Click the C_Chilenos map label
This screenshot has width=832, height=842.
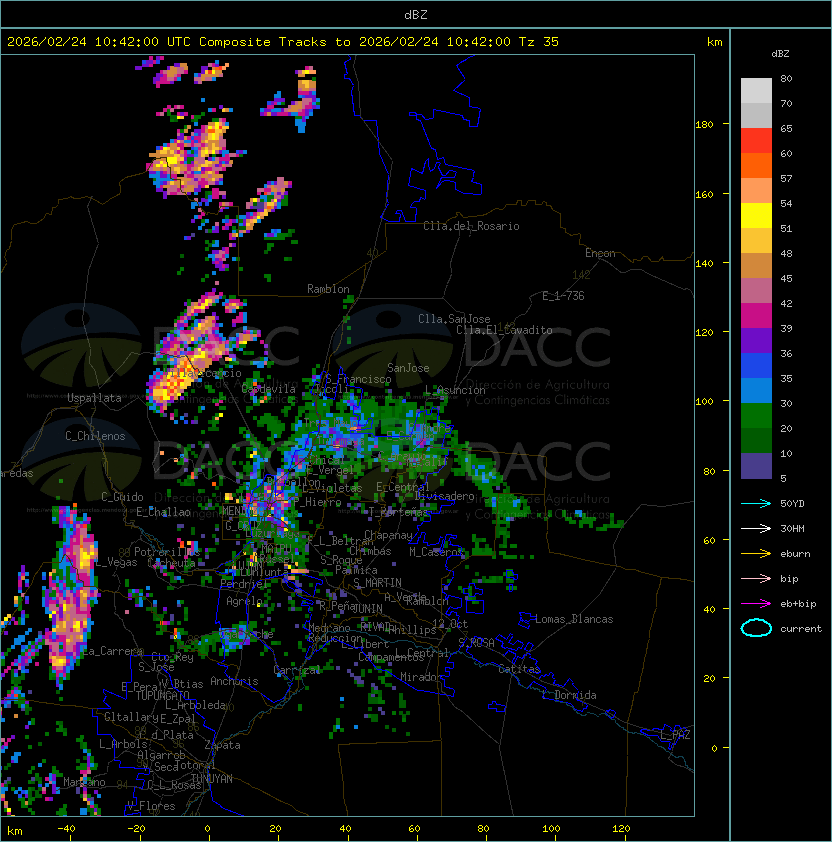click(x=96, y=436)
